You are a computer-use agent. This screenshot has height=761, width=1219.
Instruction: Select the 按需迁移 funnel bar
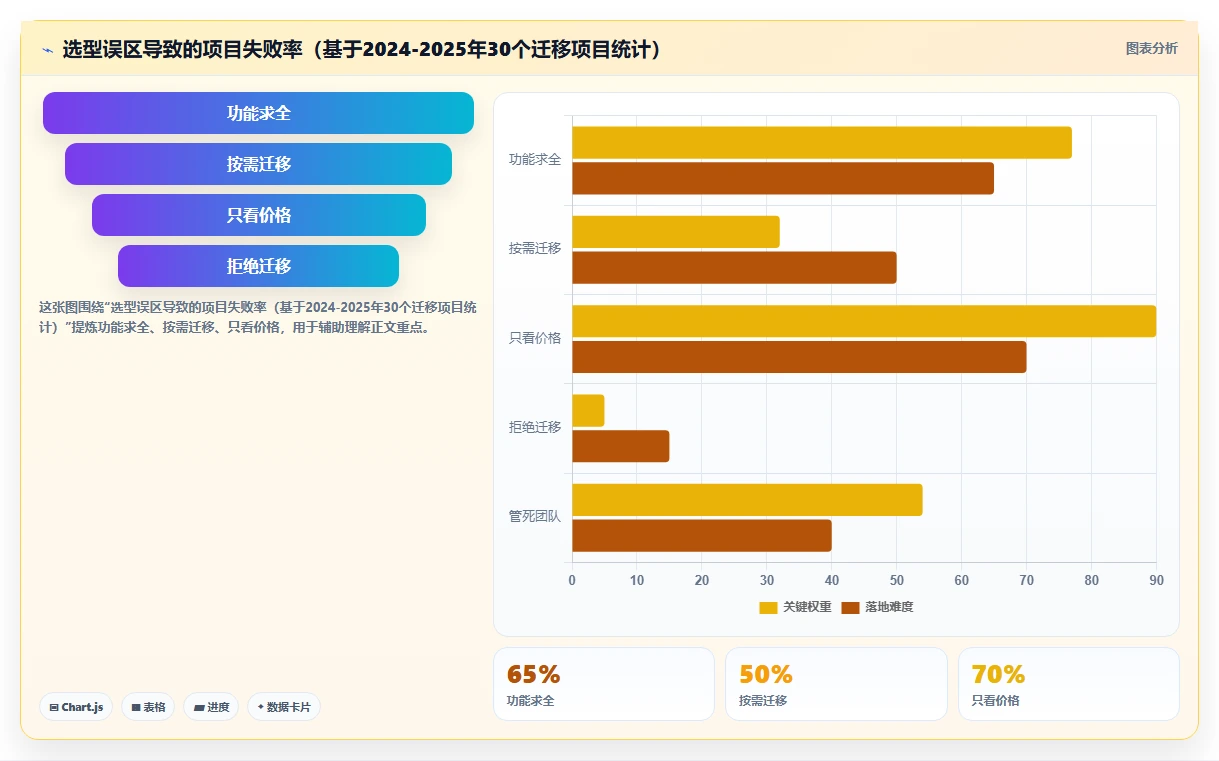pyautogui.click(x=258, y=164)
